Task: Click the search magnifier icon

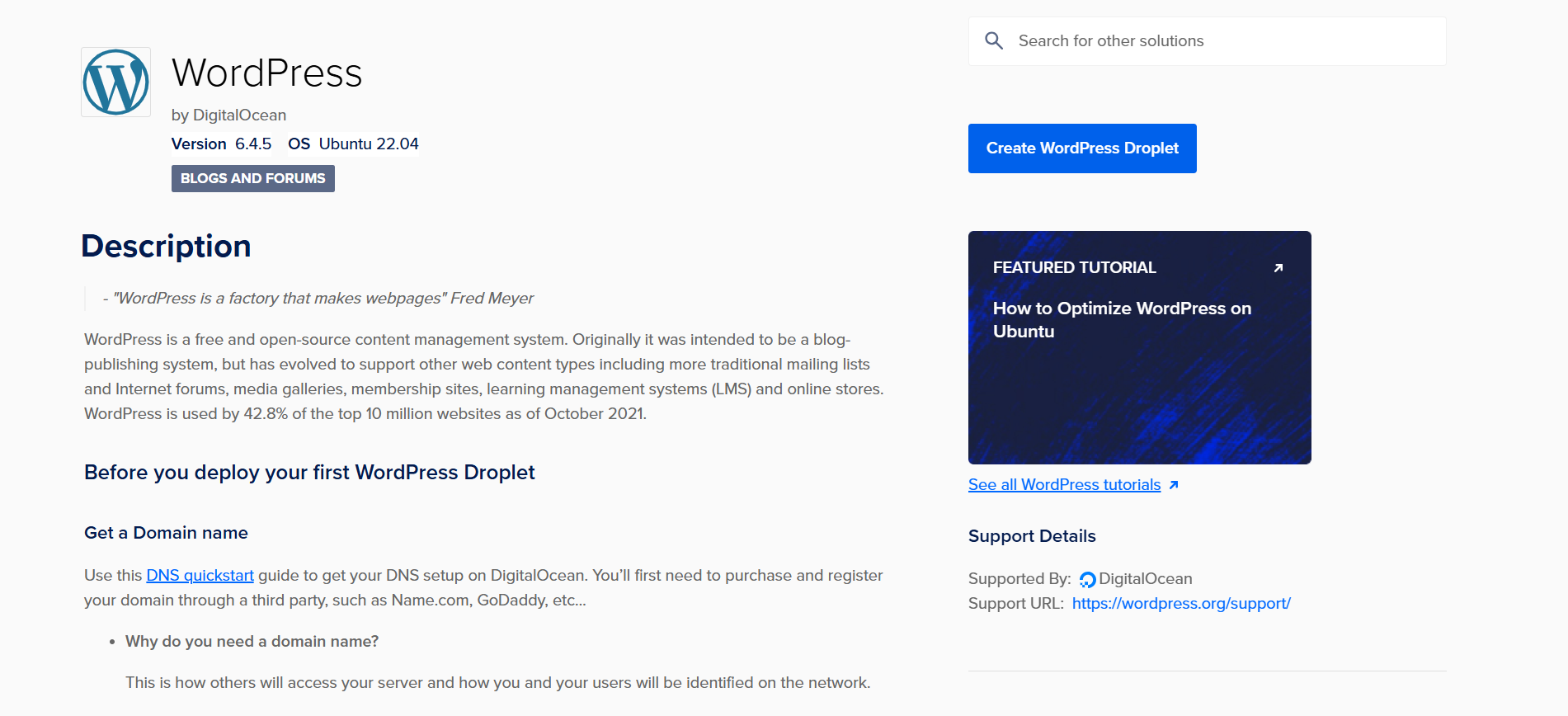Action: pos(994,40)
